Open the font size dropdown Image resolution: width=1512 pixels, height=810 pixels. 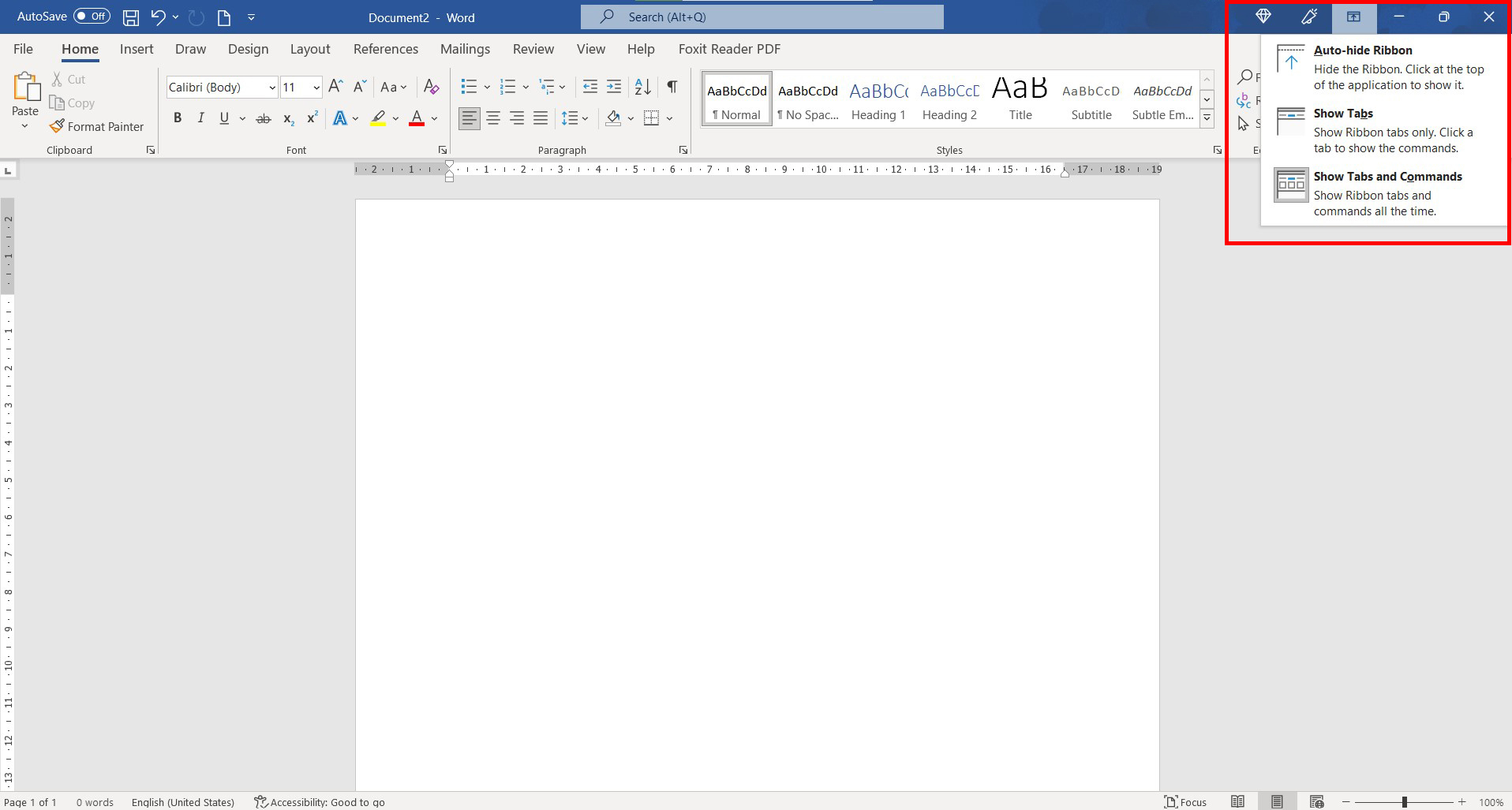pyautogui.click(x=316, y=88)
